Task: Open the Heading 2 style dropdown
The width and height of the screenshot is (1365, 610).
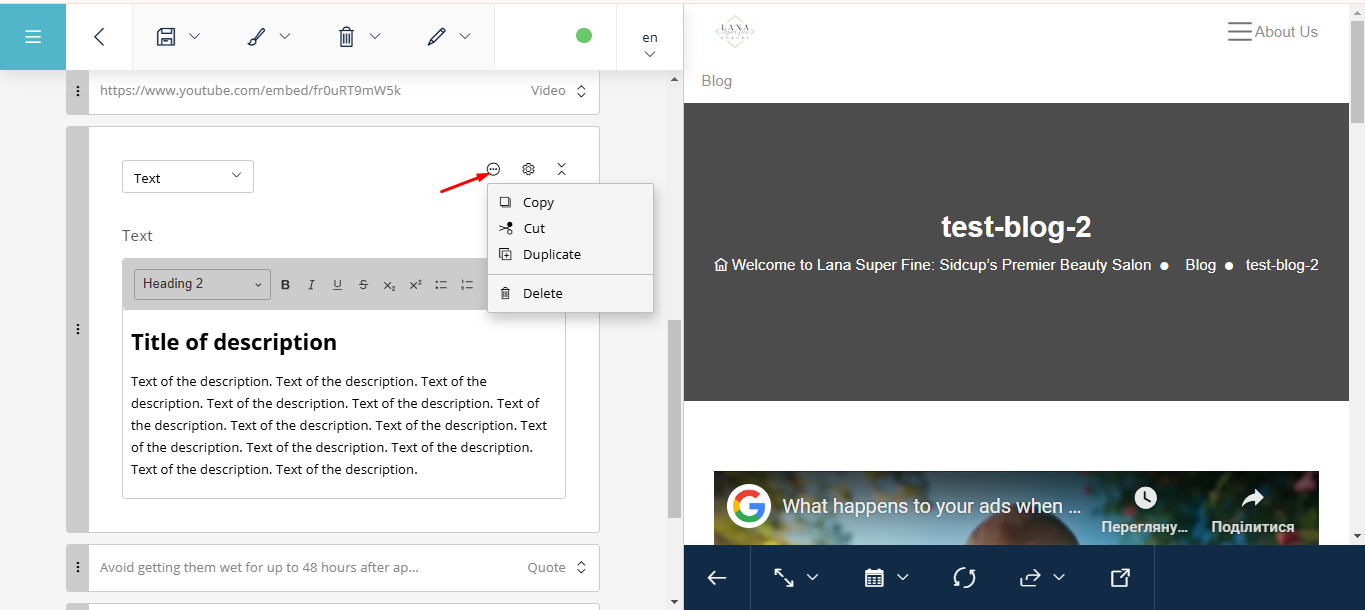Action: point(202,284)
